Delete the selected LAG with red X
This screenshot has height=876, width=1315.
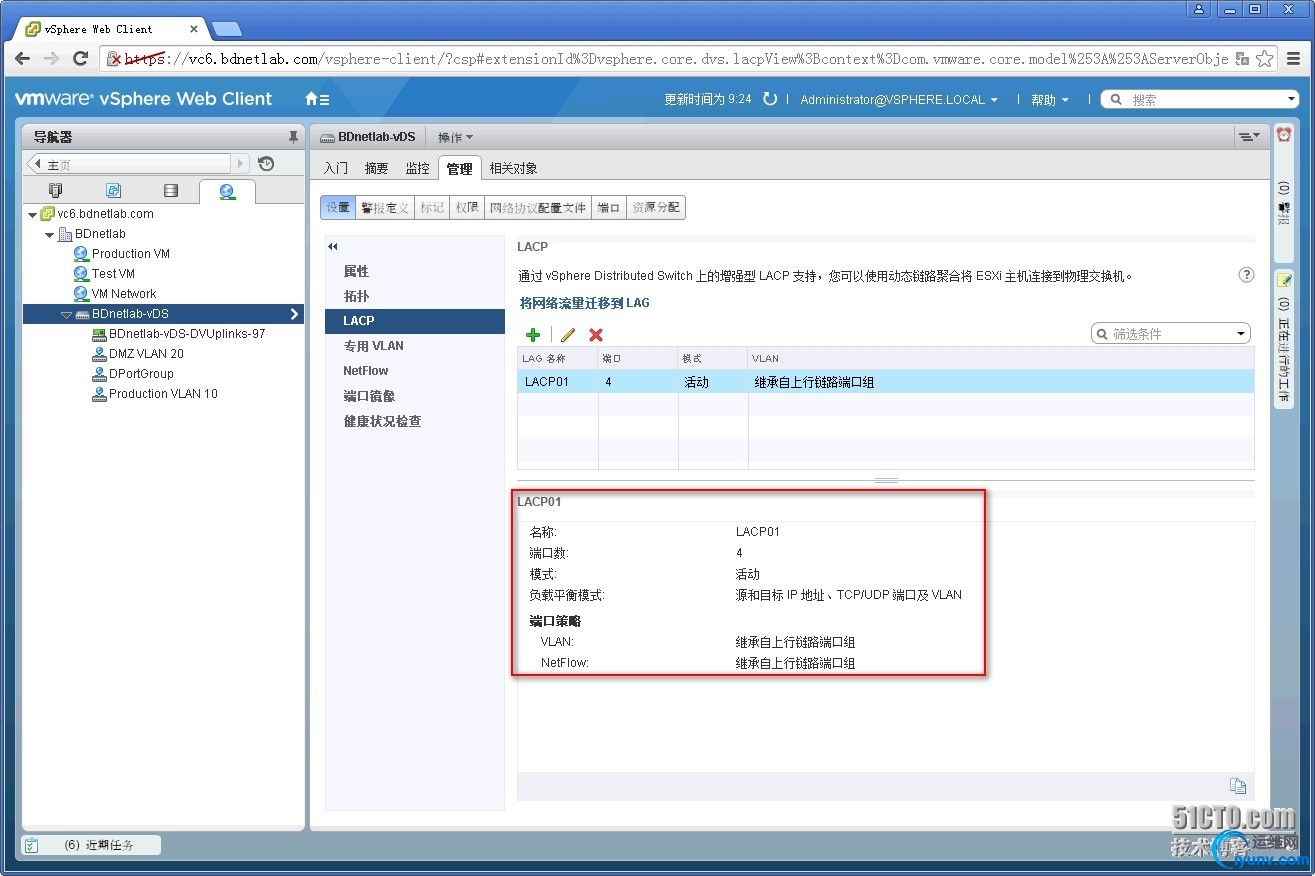click(x=596, y=335)
